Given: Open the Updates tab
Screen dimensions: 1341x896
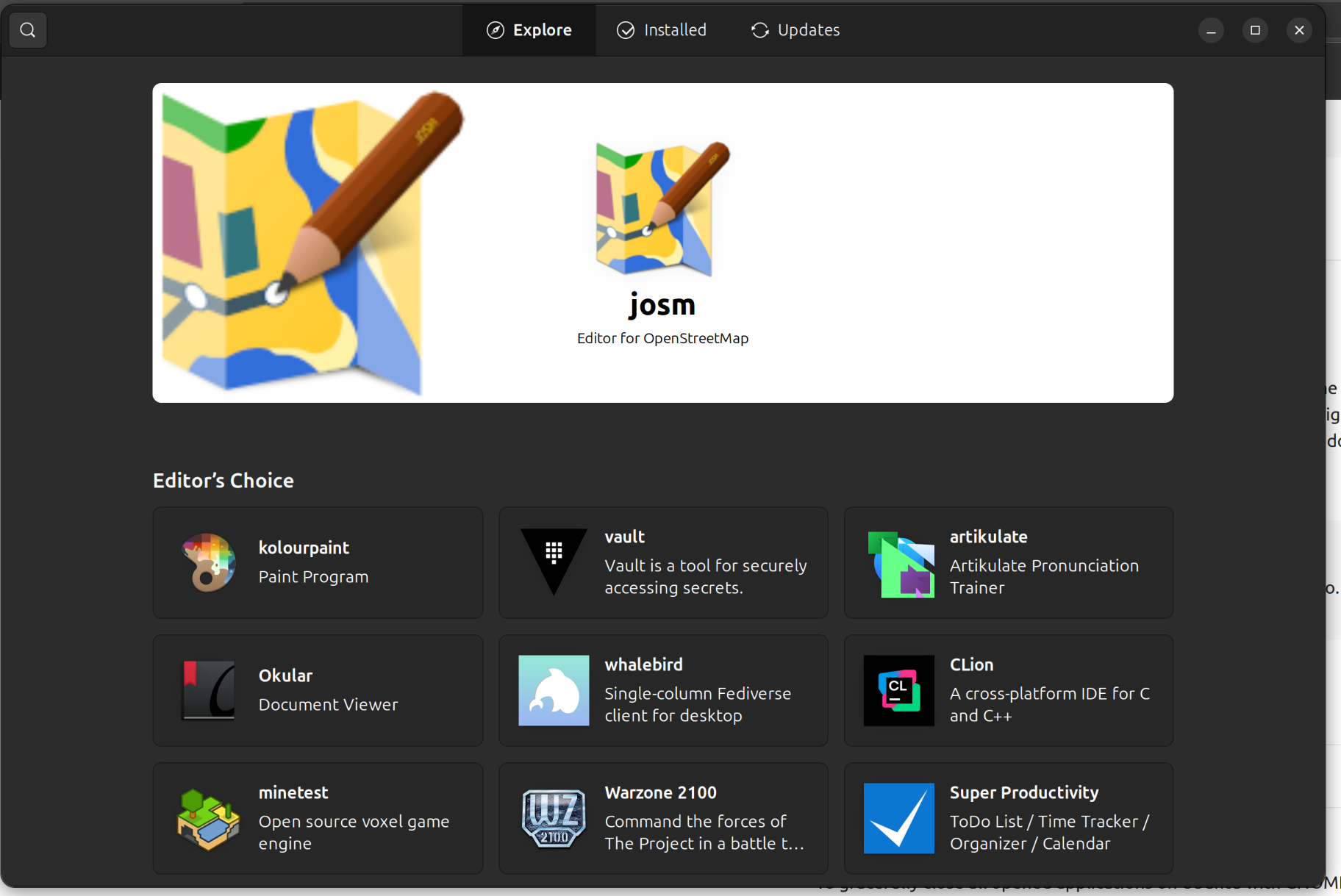Looking at the screenshot, I should click(x=795, y=30).
